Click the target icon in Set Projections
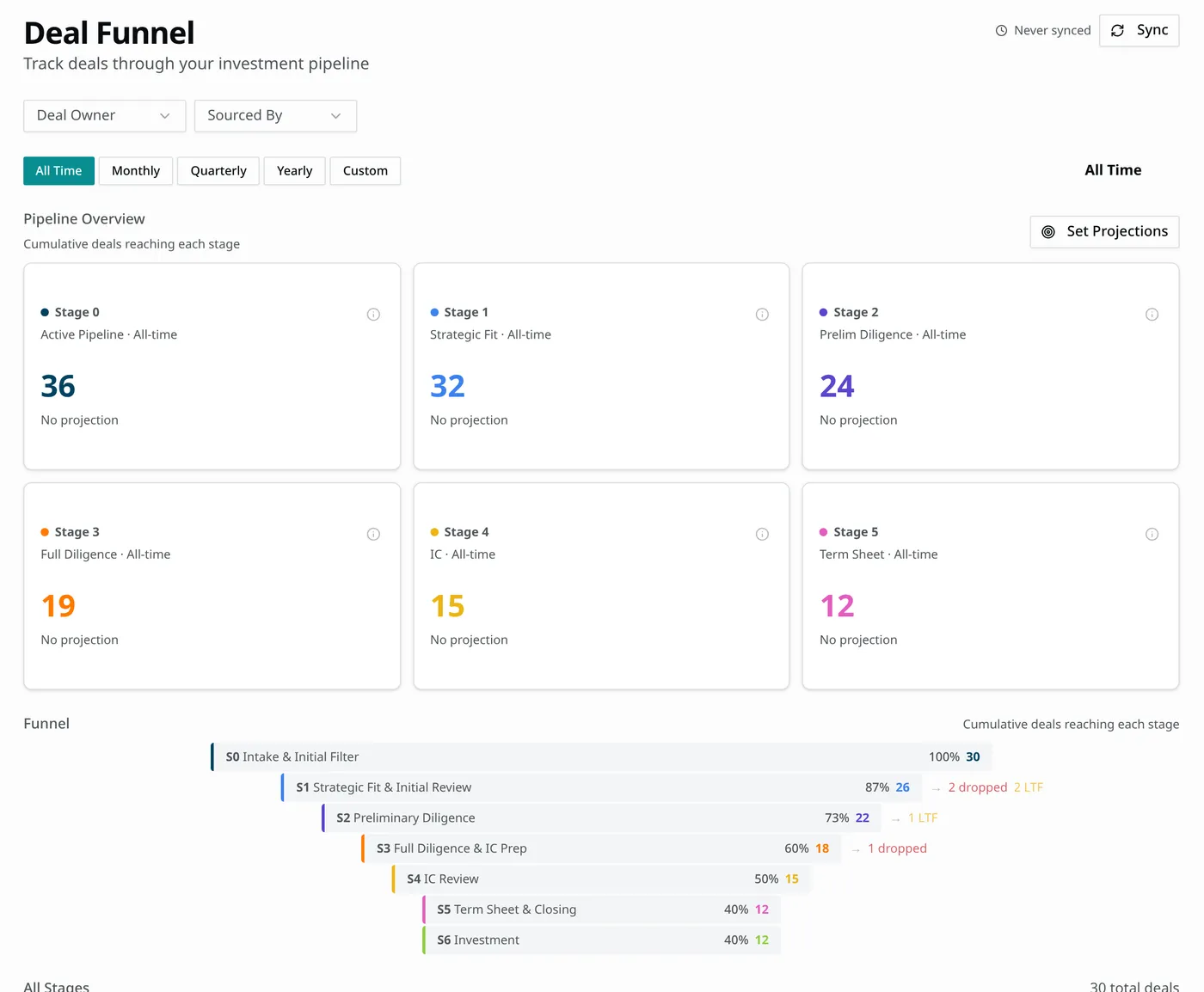 click(1048, 232)
